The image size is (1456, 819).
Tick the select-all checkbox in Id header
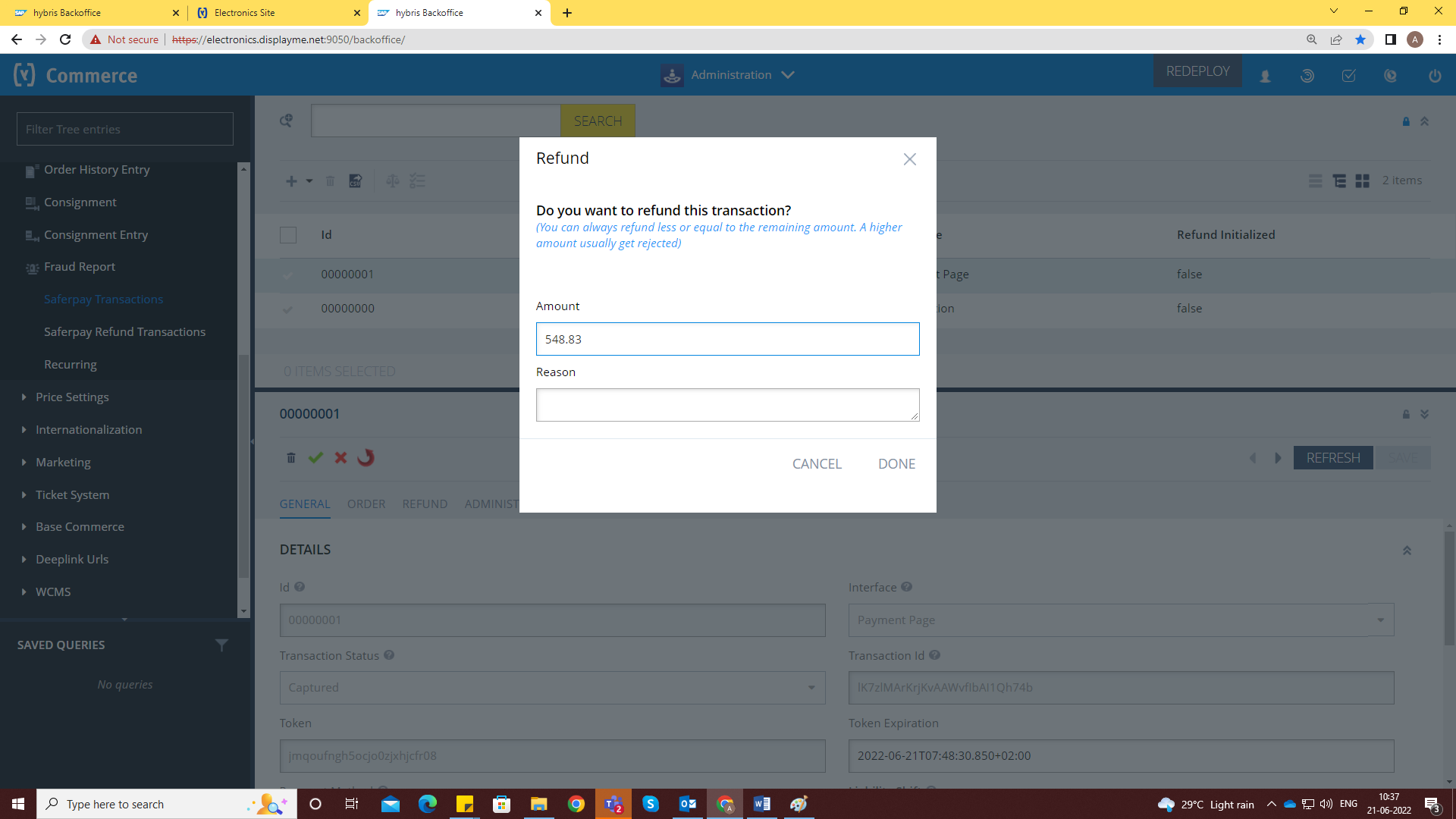point(288,235)
